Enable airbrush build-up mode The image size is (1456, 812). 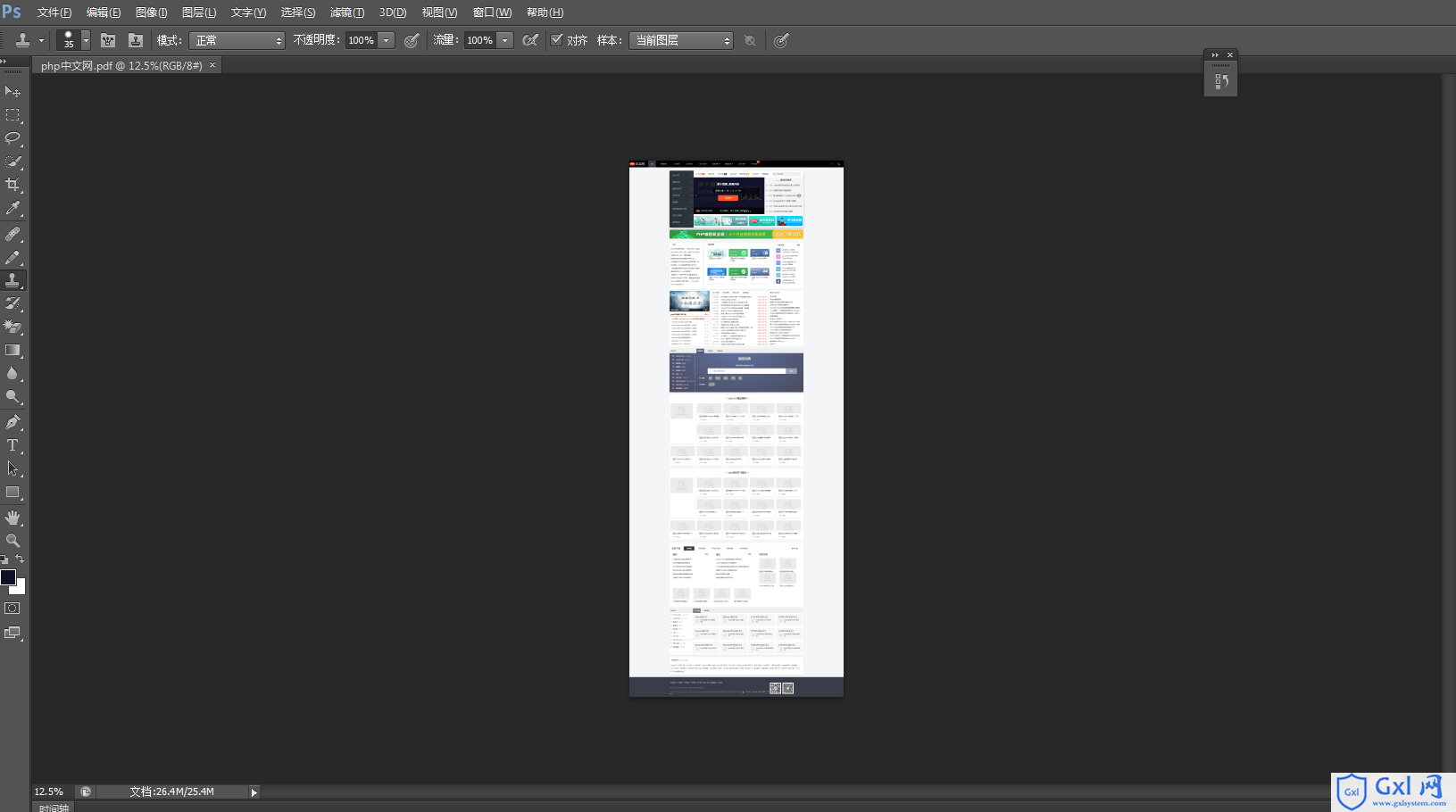pyautogui.click(x=530, y=40)
